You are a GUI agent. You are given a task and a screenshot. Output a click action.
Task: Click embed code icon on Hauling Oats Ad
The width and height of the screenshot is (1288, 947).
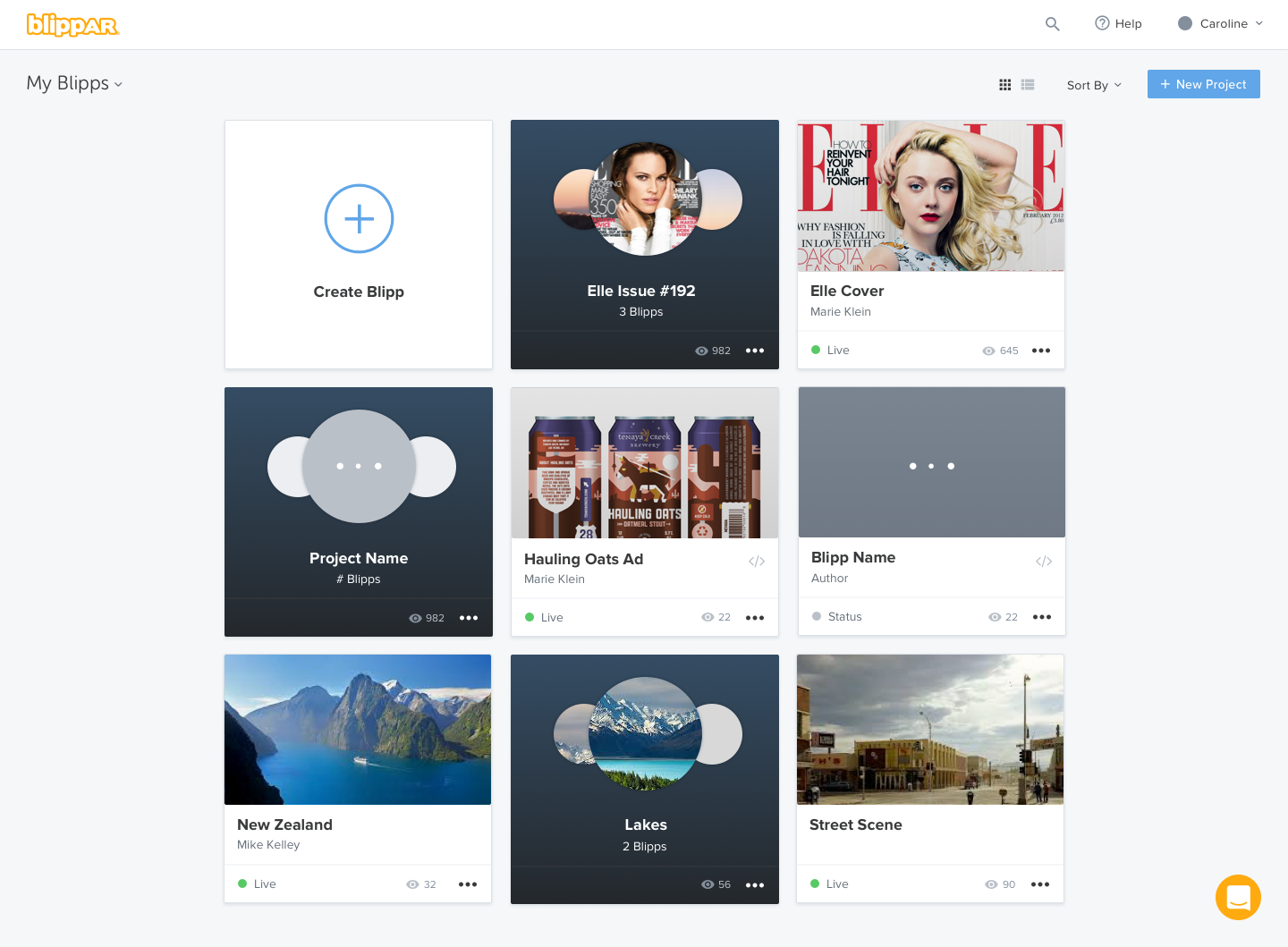tap(757, 562)
